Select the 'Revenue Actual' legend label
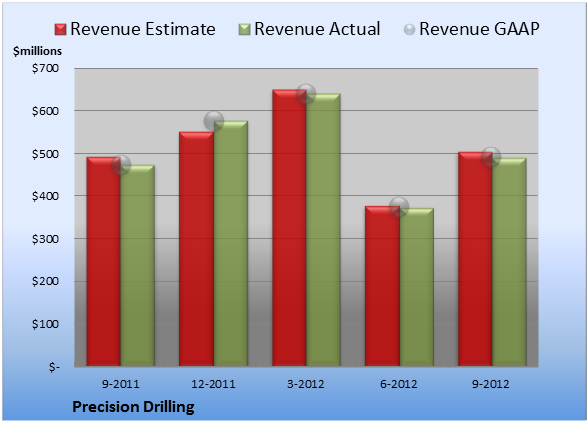The image size is (588, 422). 317,29
